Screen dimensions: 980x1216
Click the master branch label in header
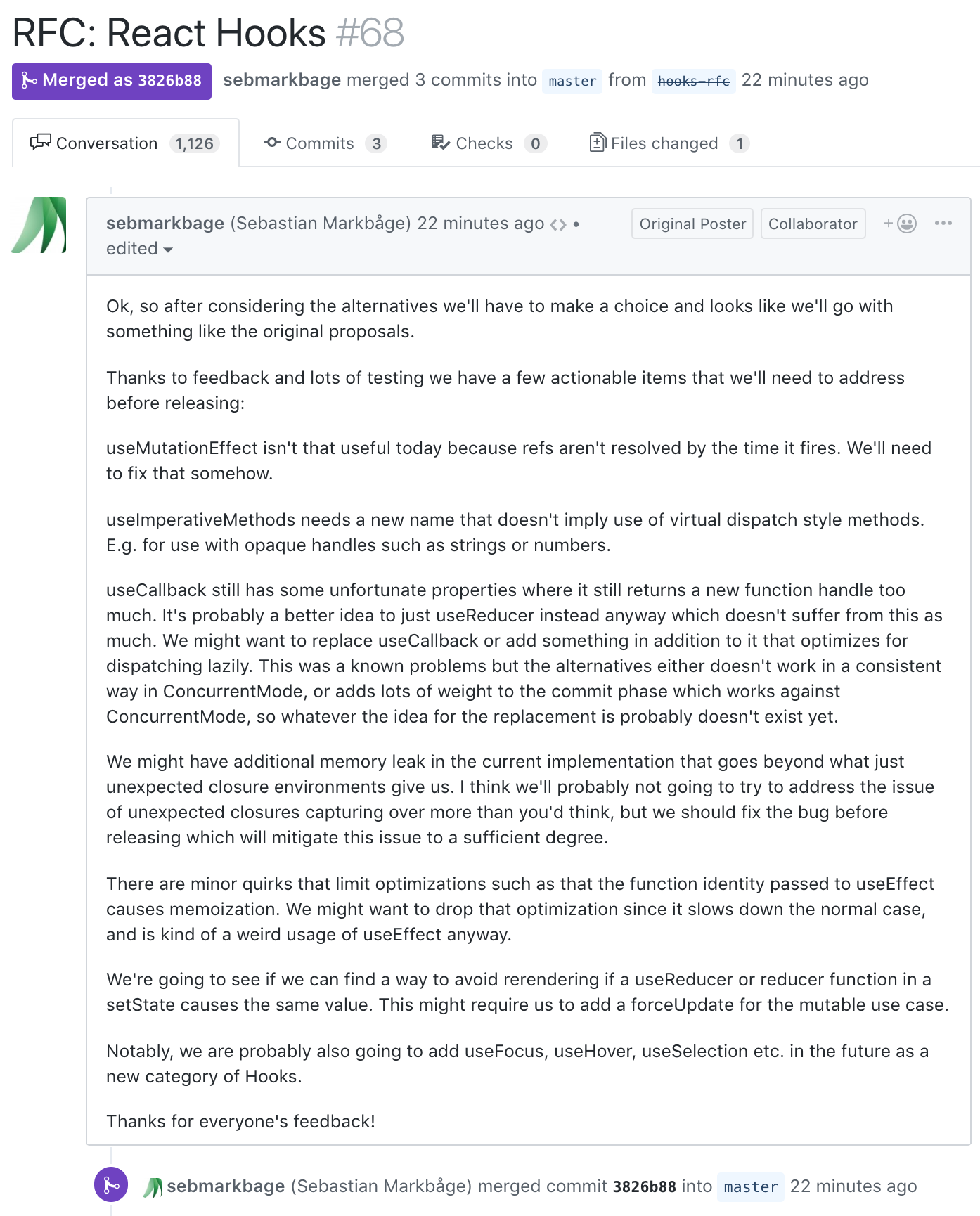[572, 81]
